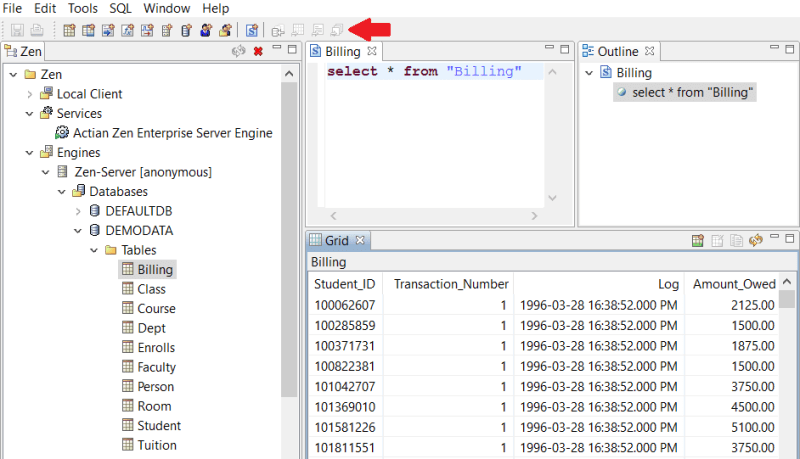
Task: Open the SQL menu
Action: [x=120, y=8]
